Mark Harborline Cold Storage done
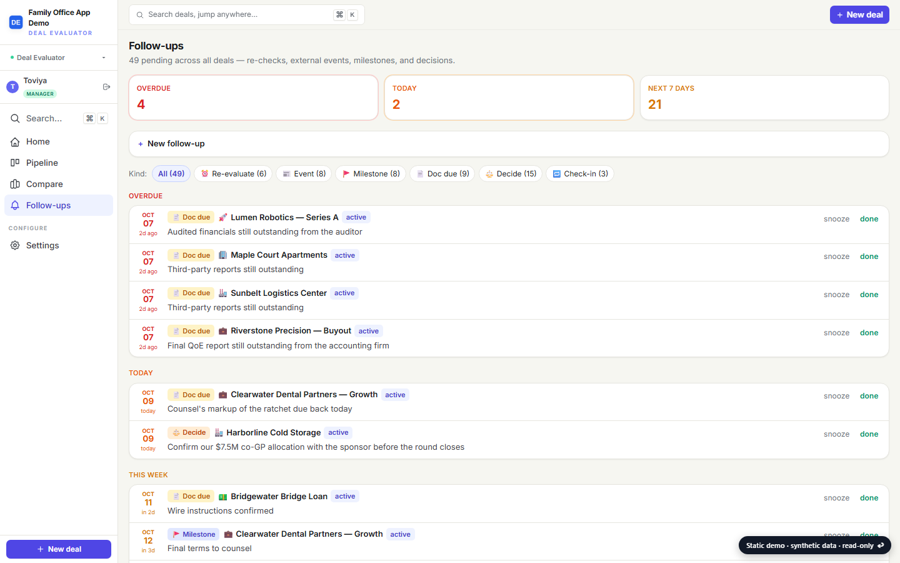The width and height of the screenshot is (900, 563). point(869,434)
